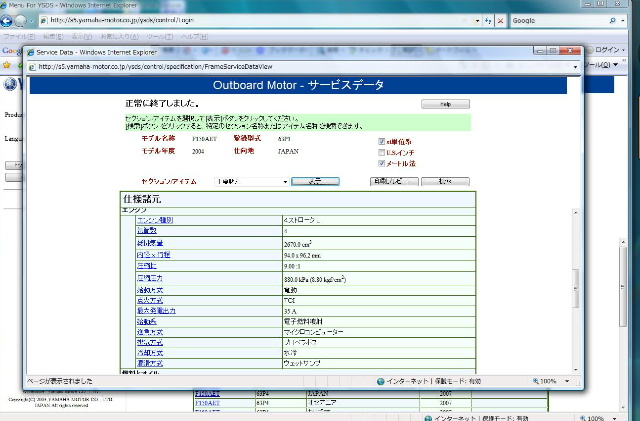This screenshot has width=640, height=421.
Task: Focus the Service Data window address bar
Action: [302, 67]
